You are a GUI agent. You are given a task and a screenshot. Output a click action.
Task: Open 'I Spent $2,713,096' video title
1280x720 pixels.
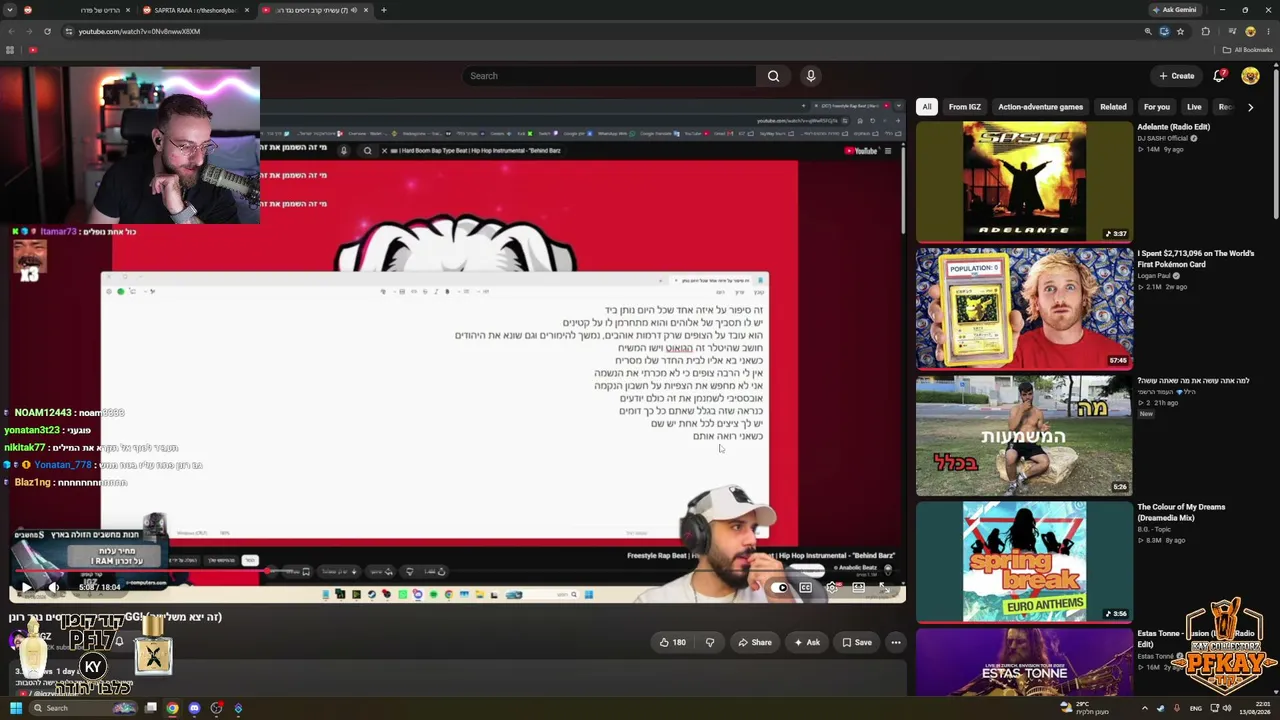click(x=1196, y=259)
